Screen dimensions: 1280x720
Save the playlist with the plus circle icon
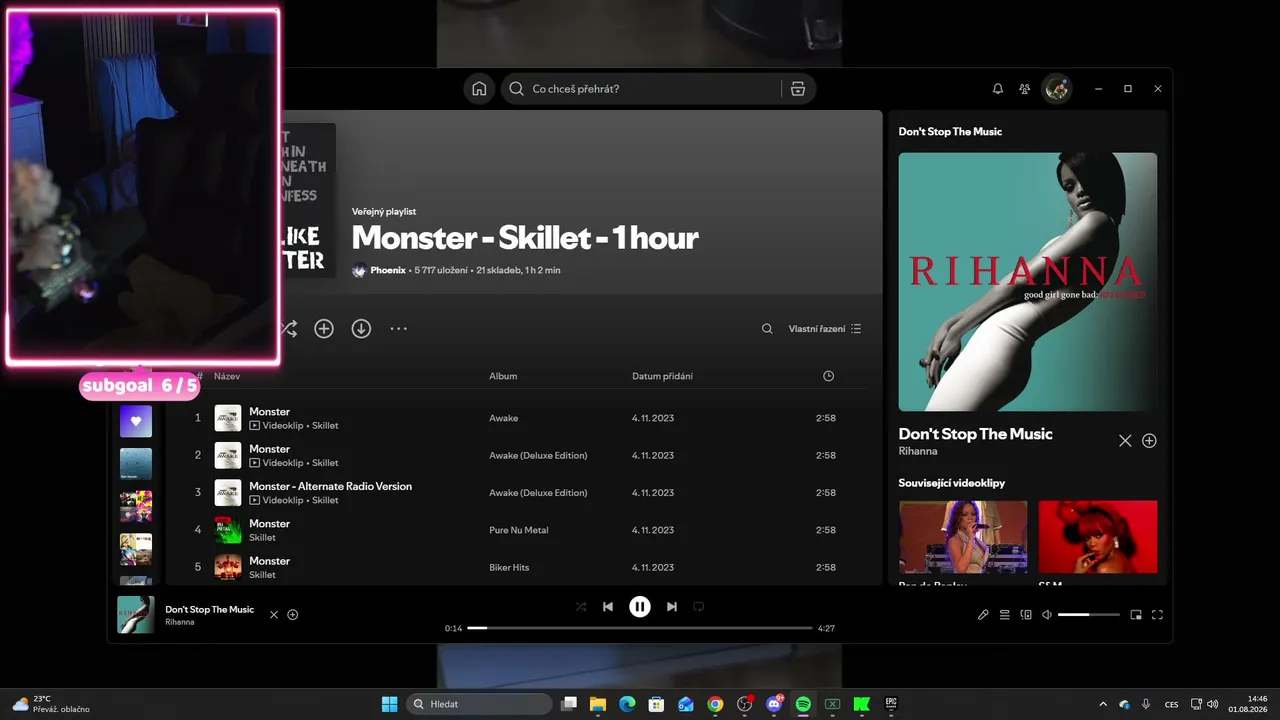324,328
